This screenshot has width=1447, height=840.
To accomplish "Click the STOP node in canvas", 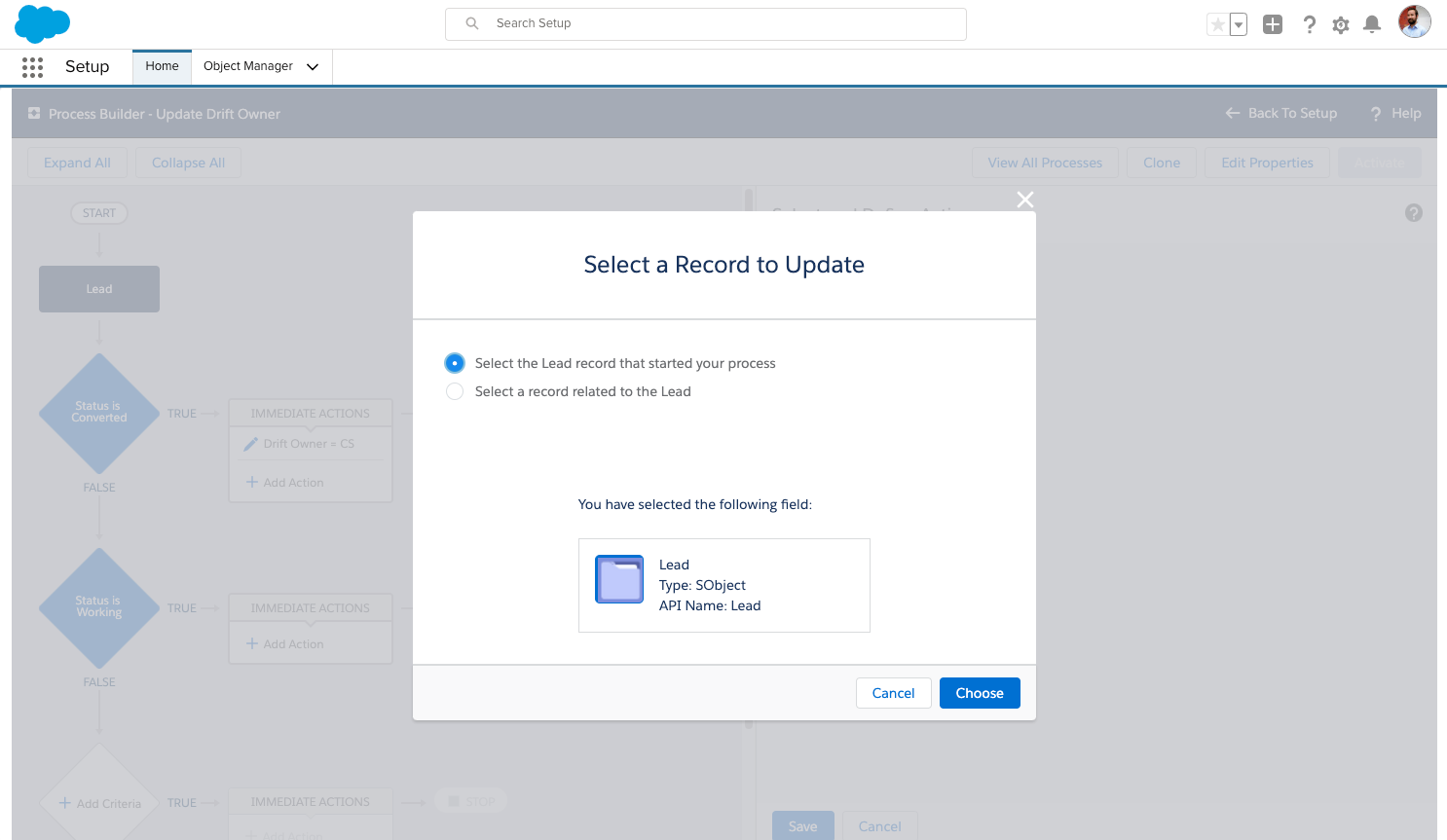I will click(471, 802).
